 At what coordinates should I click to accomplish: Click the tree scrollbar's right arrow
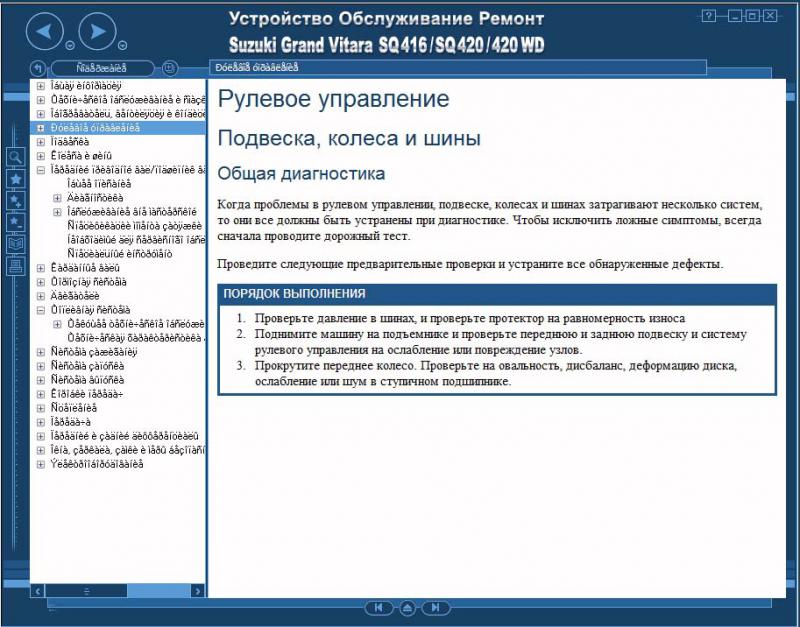point(198,591)
